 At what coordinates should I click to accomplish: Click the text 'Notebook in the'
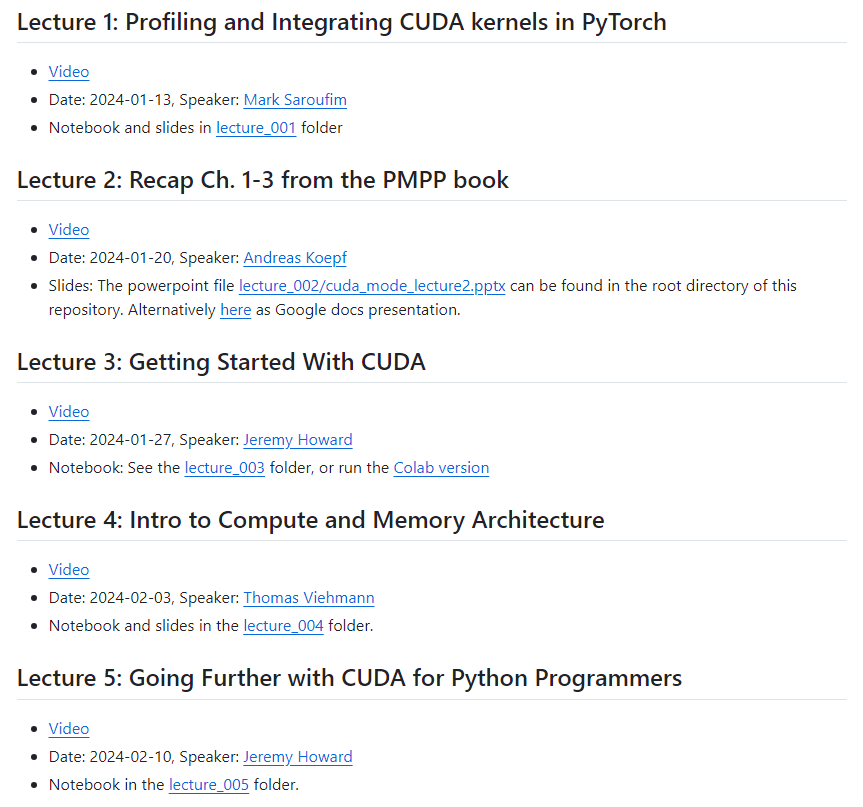pos(107,785)
